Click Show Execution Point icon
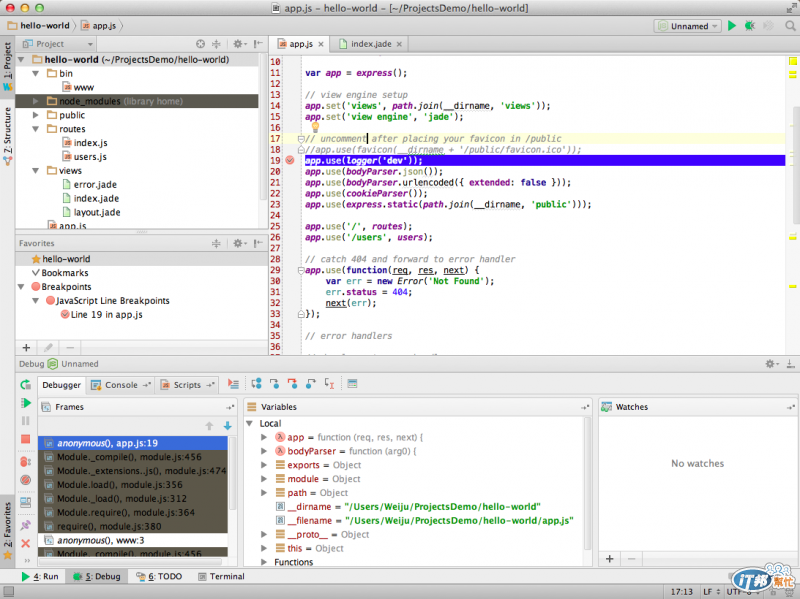Screen dimensions: 800x599 (x=234, y=384)
